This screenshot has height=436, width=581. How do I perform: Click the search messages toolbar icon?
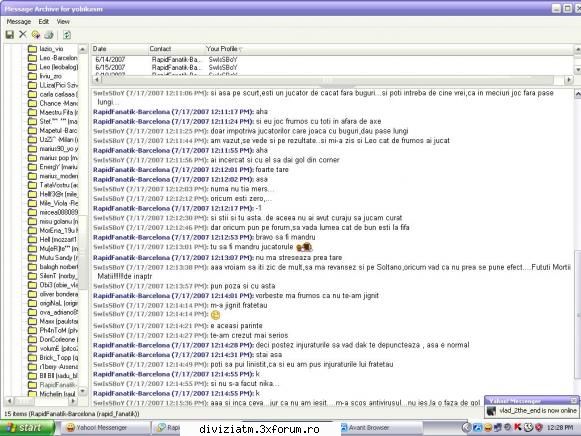36,34
